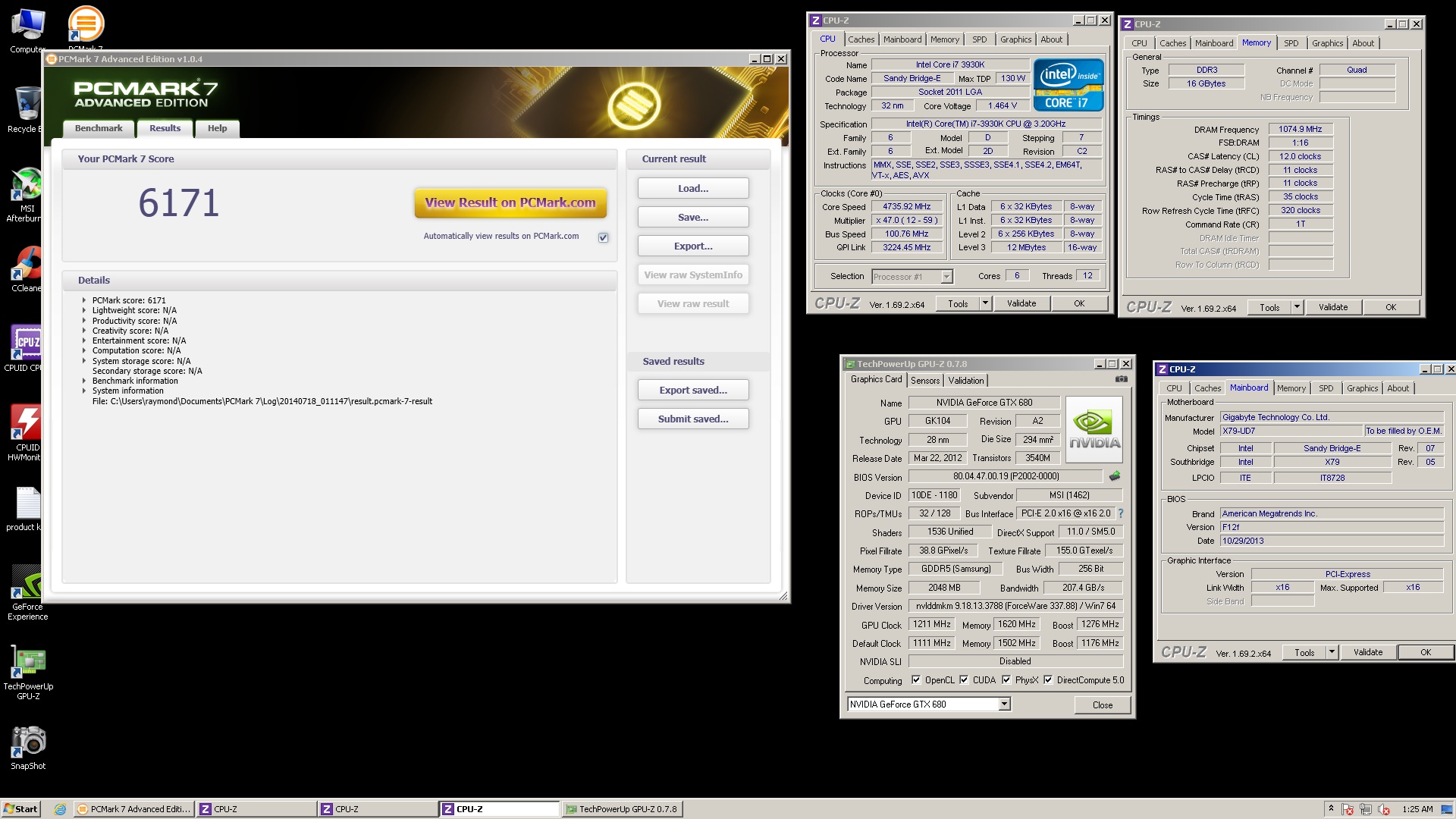Switch to TechPowerUp GPU-Z 0.7.8 taskbar button

pos(623,809)
